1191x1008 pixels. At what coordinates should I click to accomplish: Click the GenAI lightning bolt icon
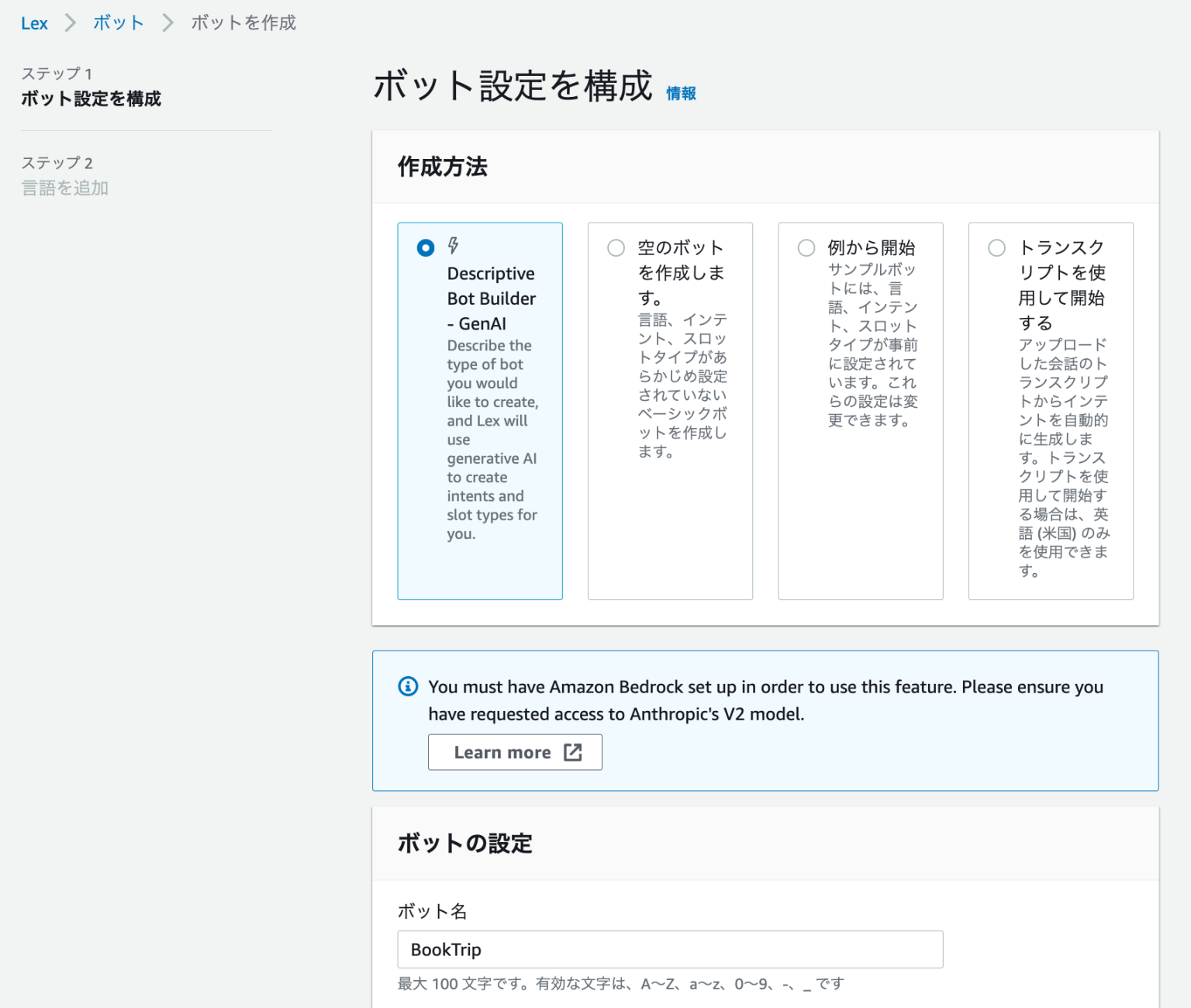coord(454,247)
